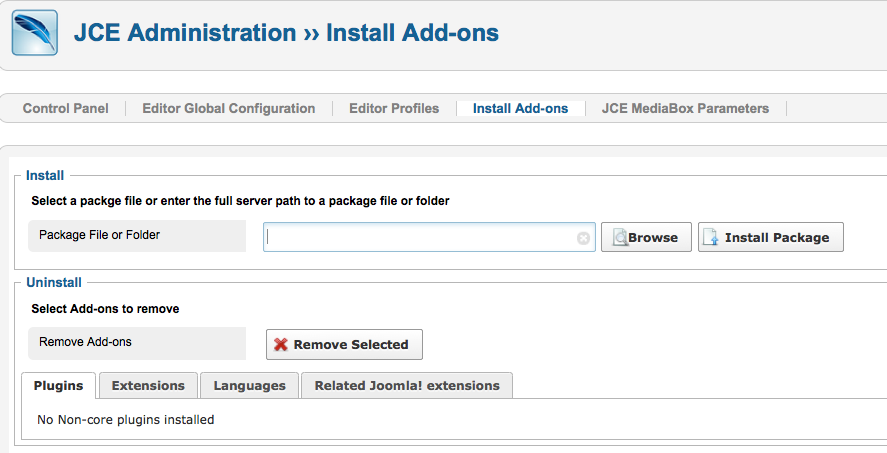
Task: Clear the package path with the x icon
Action: (583, 238)
